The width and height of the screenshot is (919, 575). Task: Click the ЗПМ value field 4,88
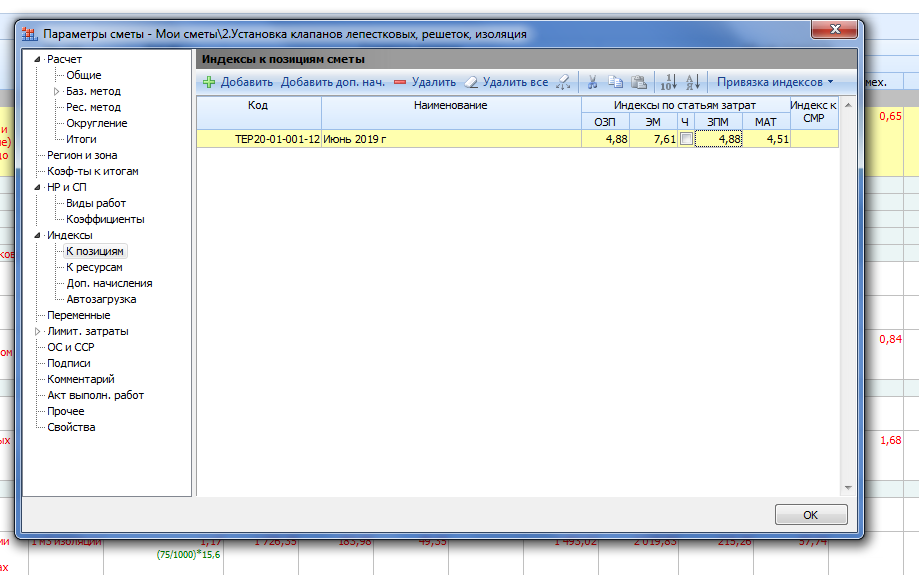point(718,140)
